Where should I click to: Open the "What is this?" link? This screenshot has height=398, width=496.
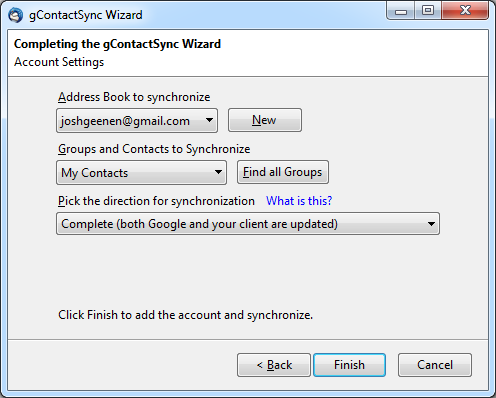coord(299,201)
